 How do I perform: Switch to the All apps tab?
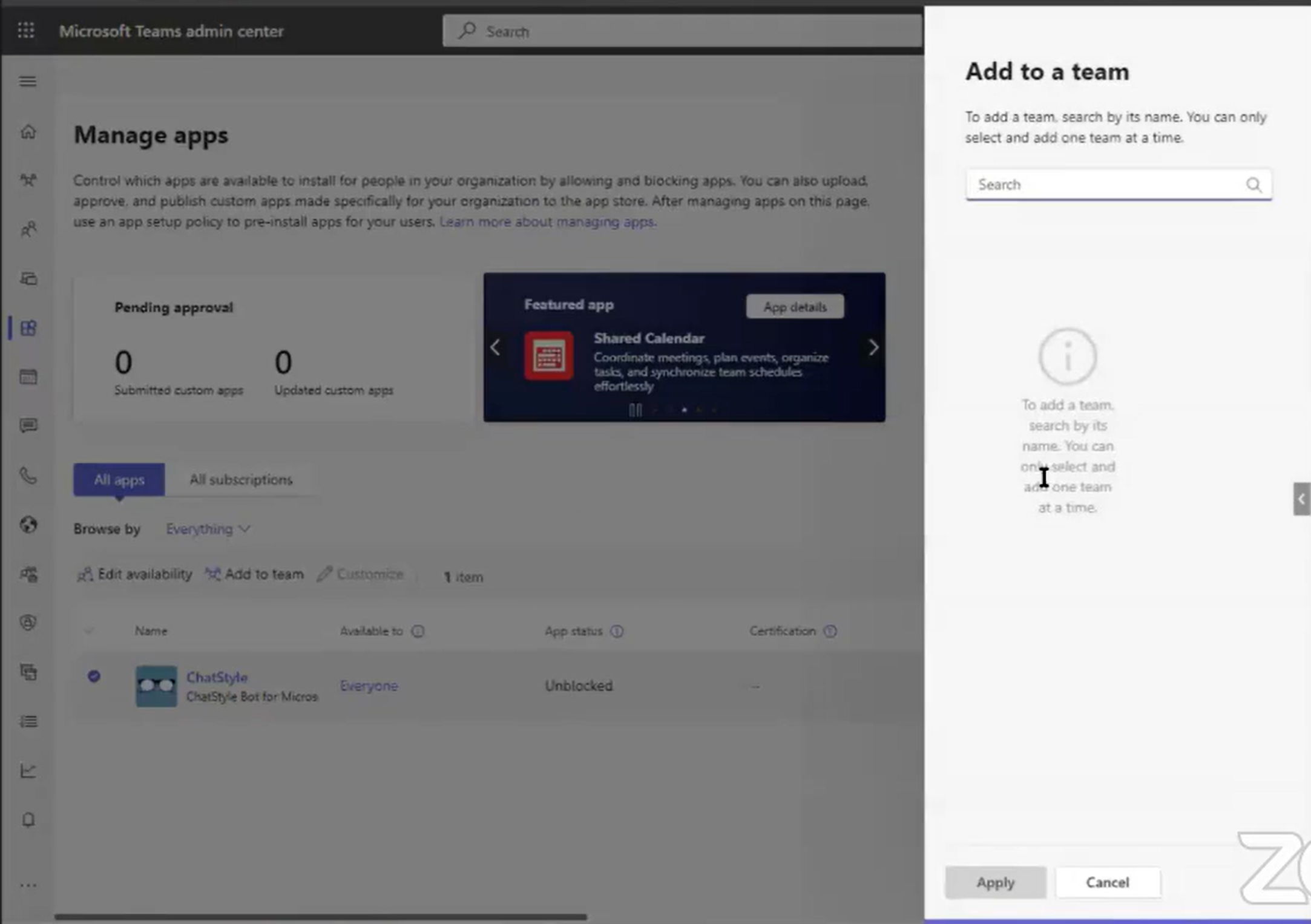(119, 479)
